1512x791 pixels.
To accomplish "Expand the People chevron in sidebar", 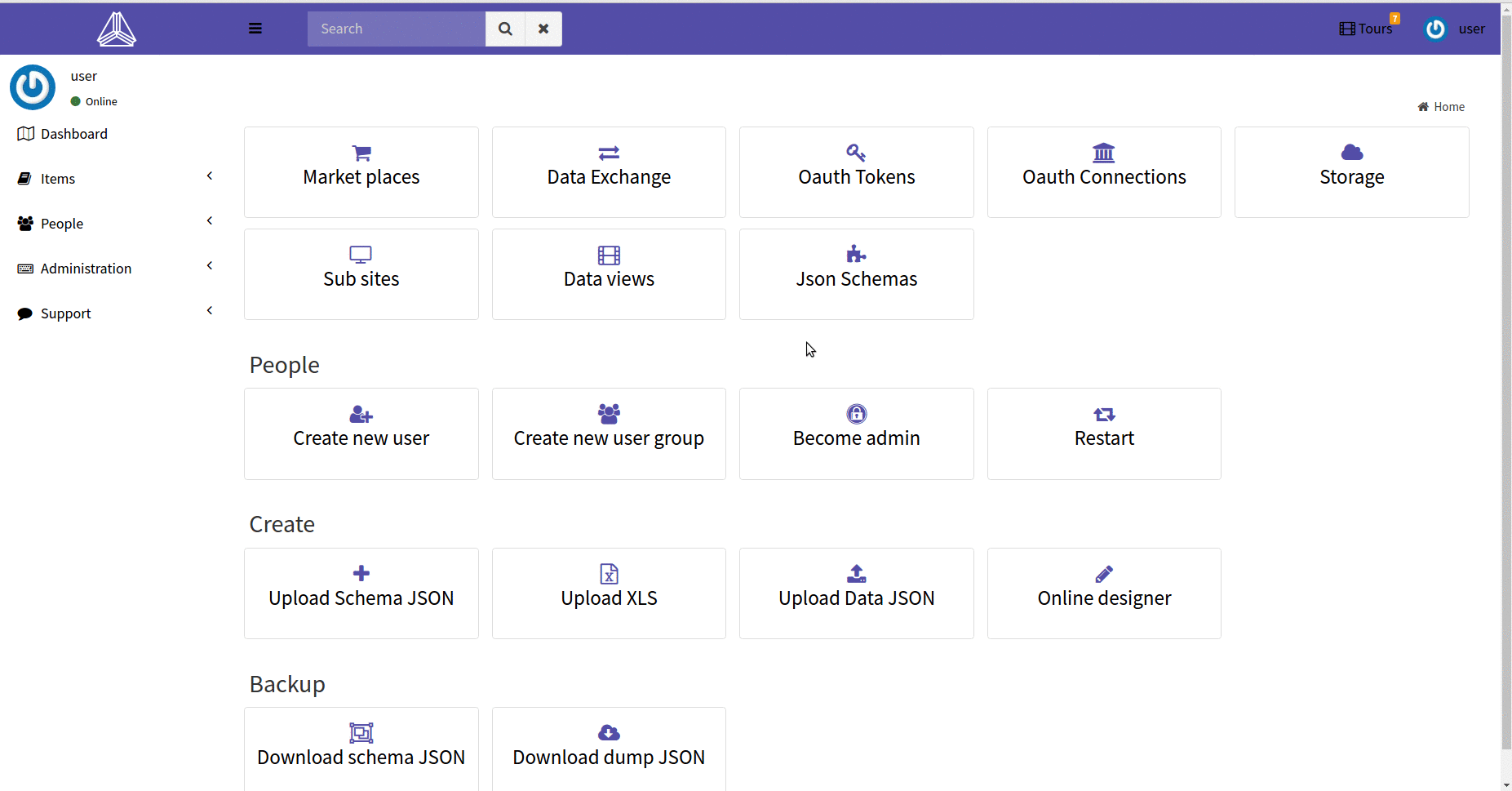I will pos(210,221).
